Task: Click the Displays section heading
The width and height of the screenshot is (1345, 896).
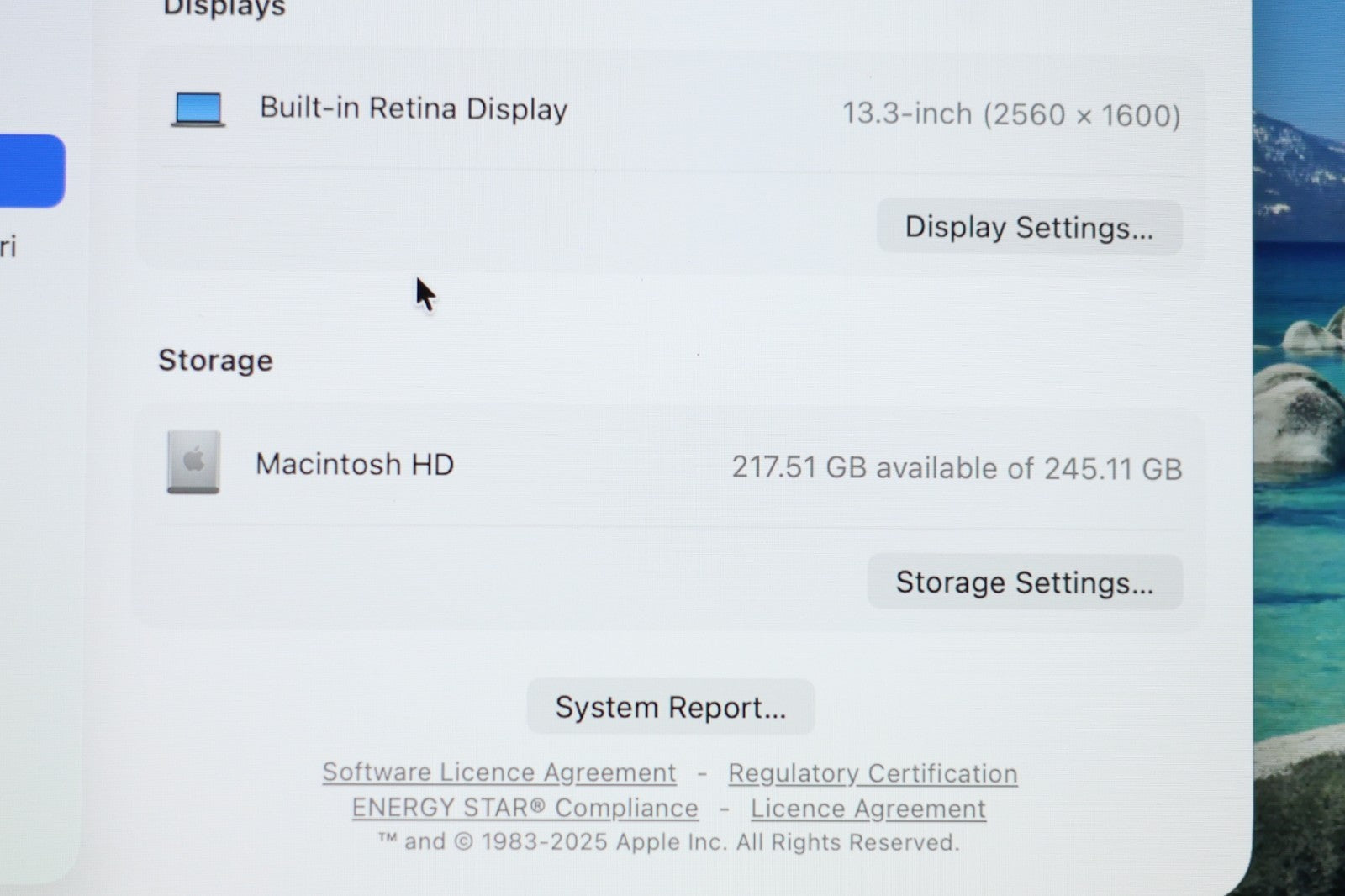Action: [224, 8]
